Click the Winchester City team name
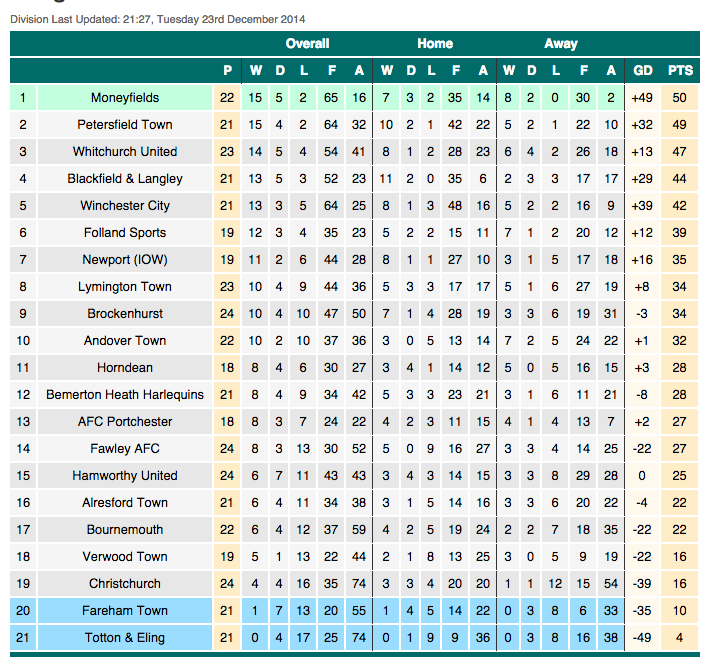This screenshot has width=709, height=672. (x=125, y=206)
